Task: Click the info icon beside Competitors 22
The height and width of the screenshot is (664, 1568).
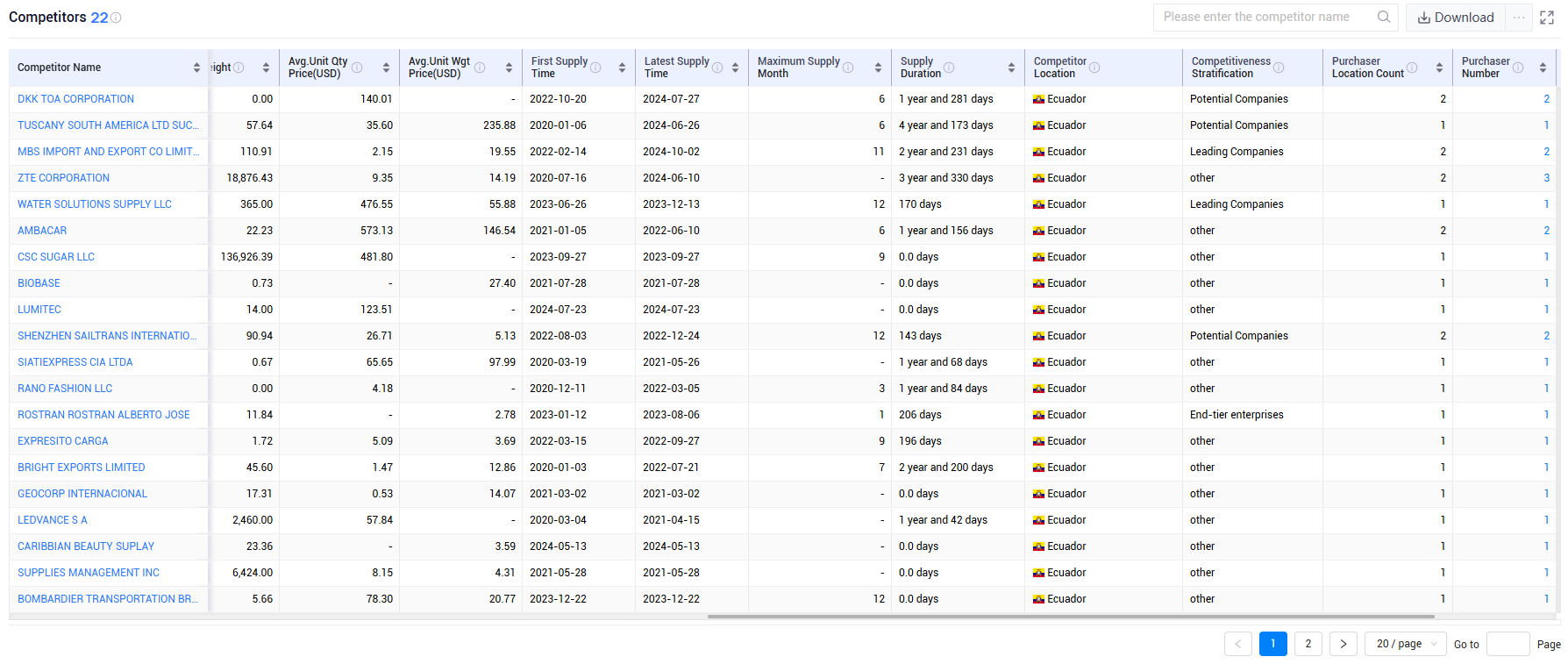Action: (x=117, y=18)
